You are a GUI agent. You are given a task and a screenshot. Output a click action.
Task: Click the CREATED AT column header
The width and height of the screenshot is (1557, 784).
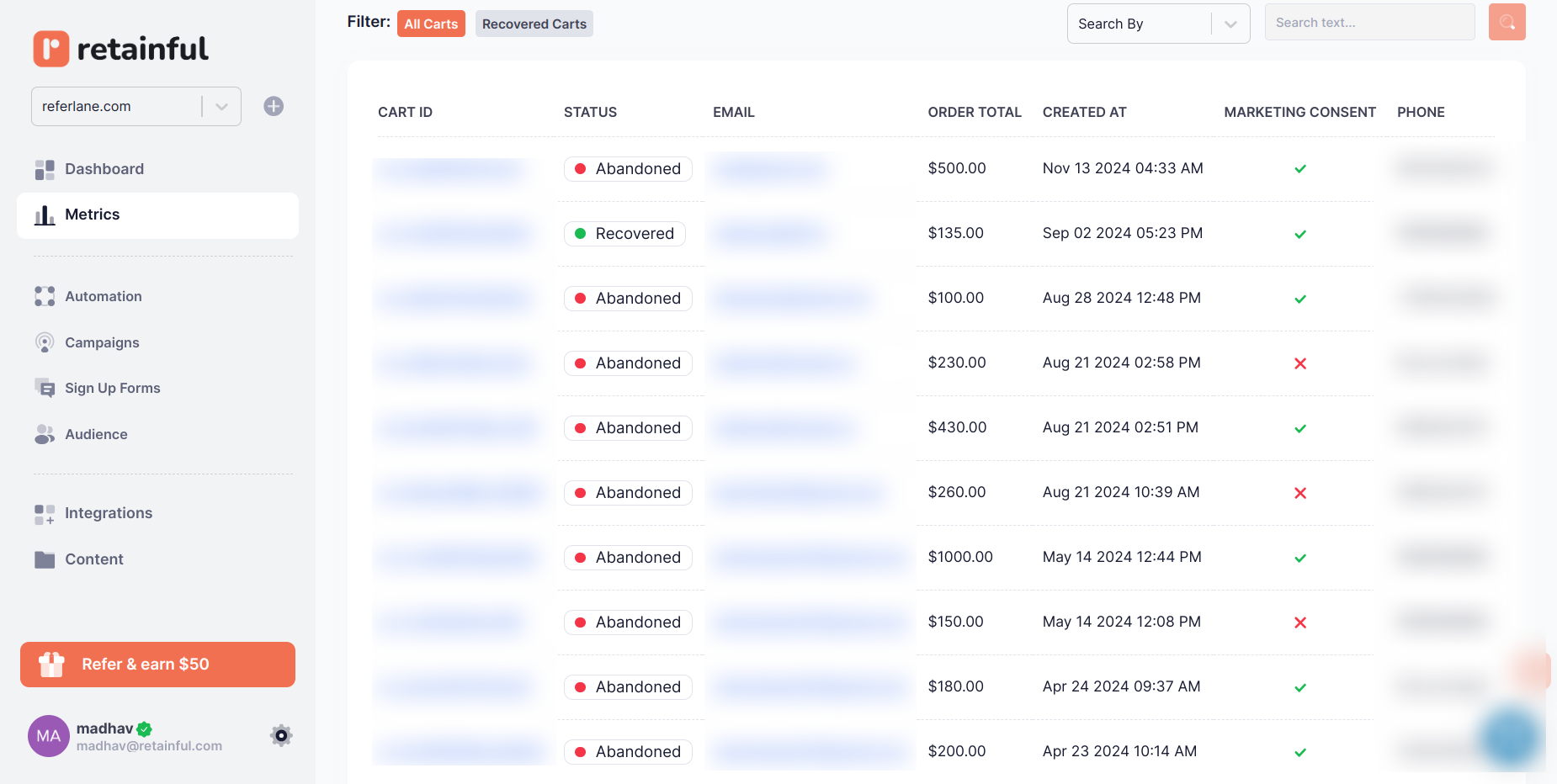1084,112
